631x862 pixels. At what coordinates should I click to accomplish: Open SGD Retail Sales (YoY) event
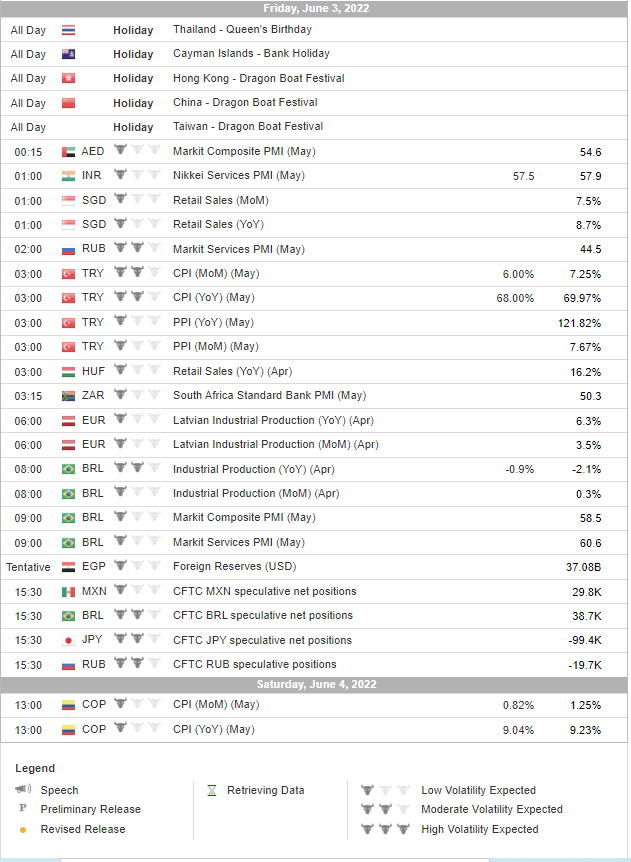218,225
